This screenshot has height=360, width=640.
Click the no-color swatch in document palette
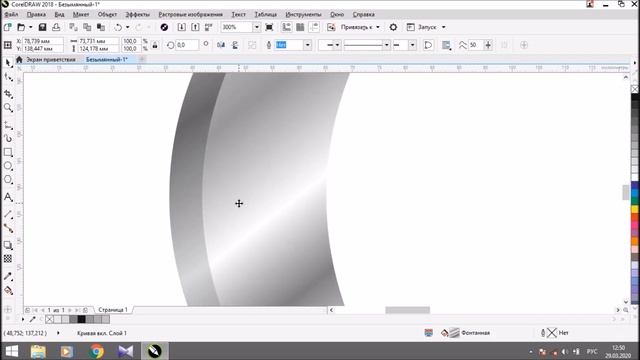(49, 319)
